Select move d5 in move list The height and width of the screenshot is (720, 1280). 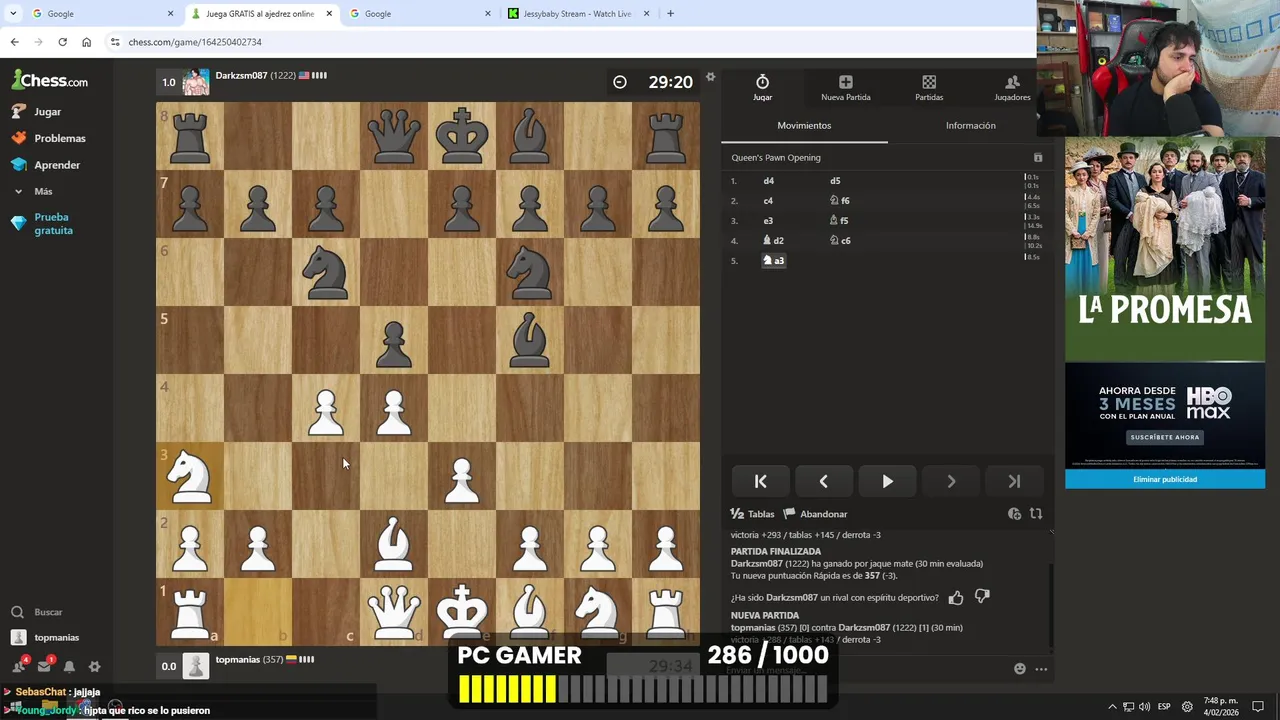click(835, 181)
